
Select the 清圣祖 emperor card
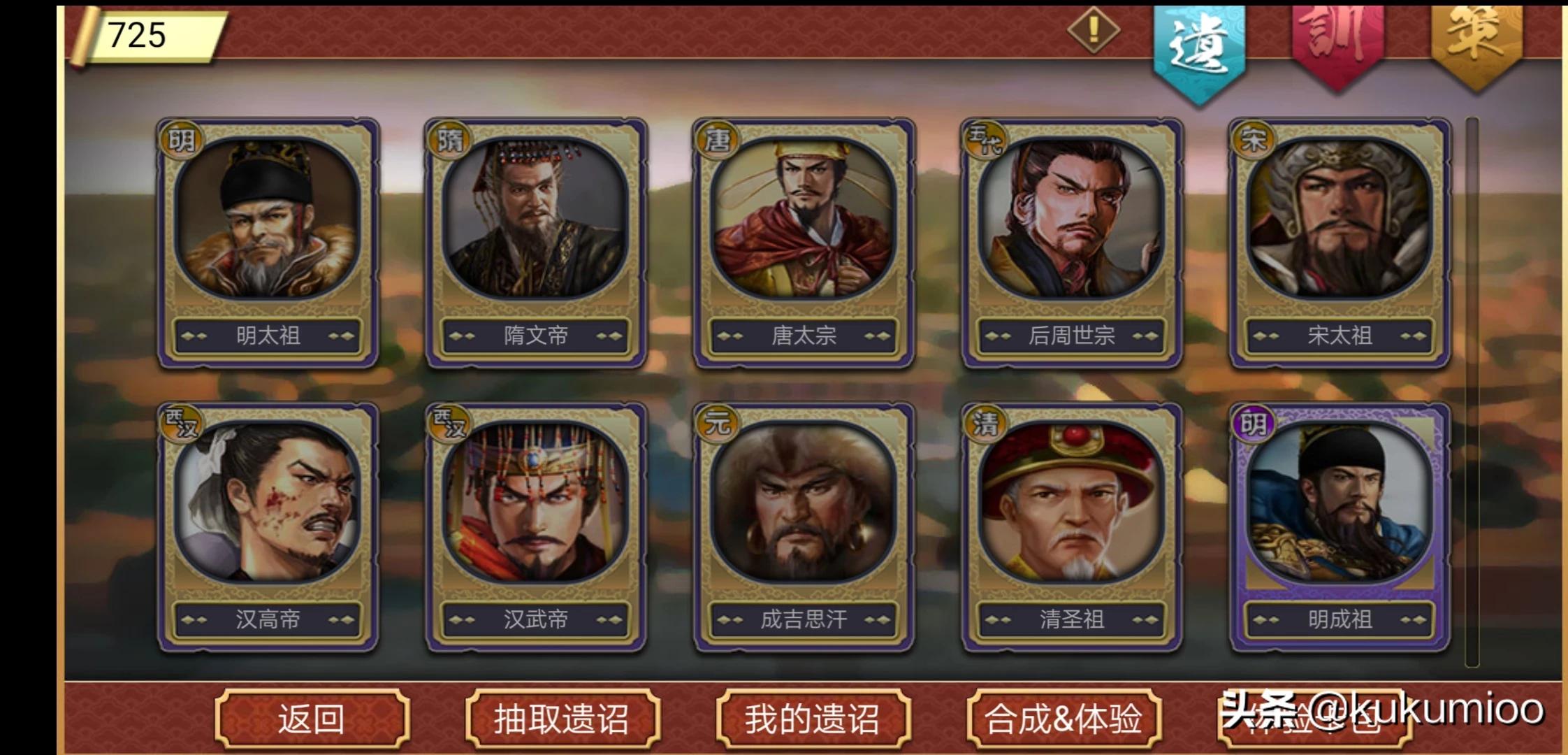point(1071,527)
